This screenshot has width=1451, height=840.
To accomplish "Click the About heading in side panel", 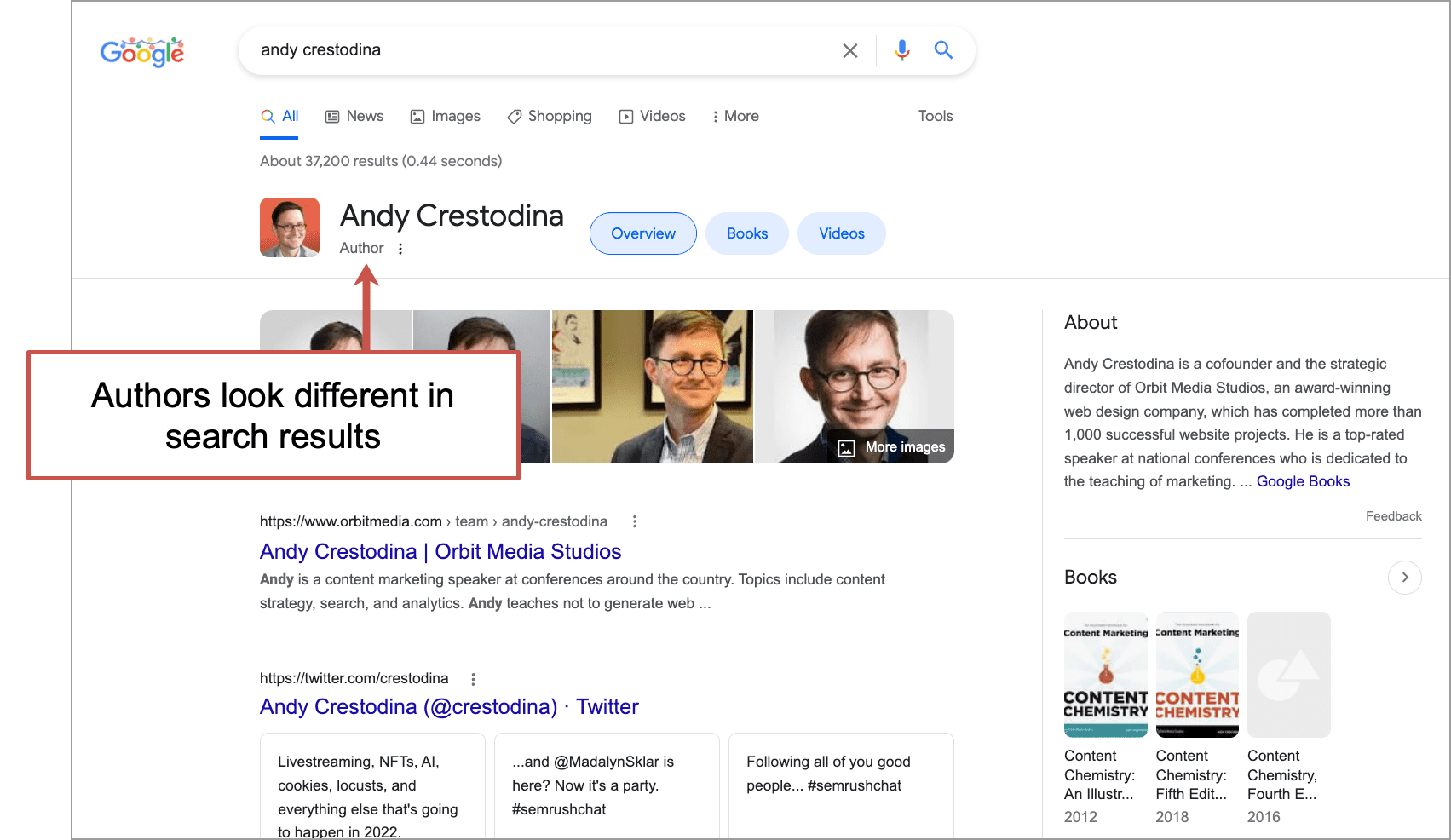I will tap(1091, 323).
